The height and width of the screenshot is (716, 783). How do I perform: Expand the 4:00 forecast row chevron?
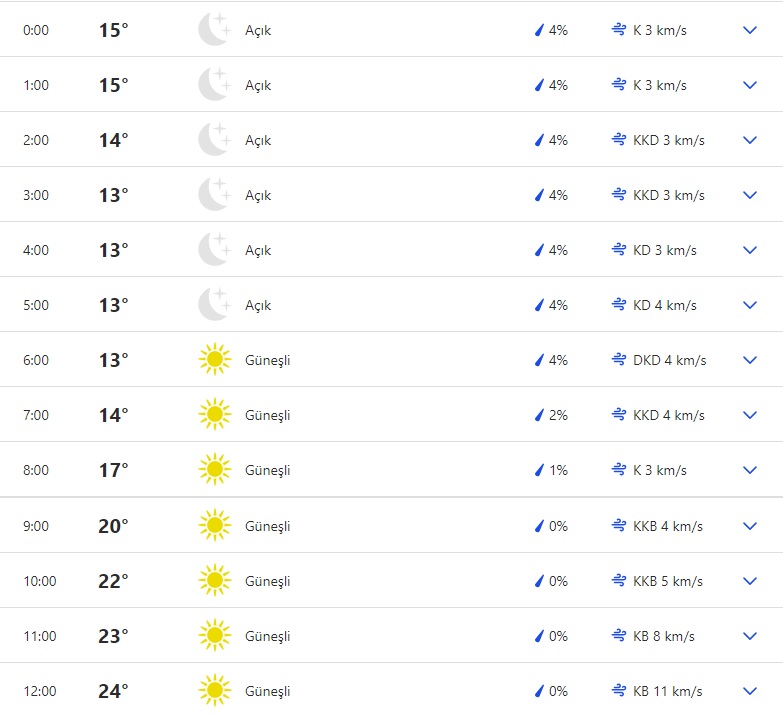click(x=751, y=250)
